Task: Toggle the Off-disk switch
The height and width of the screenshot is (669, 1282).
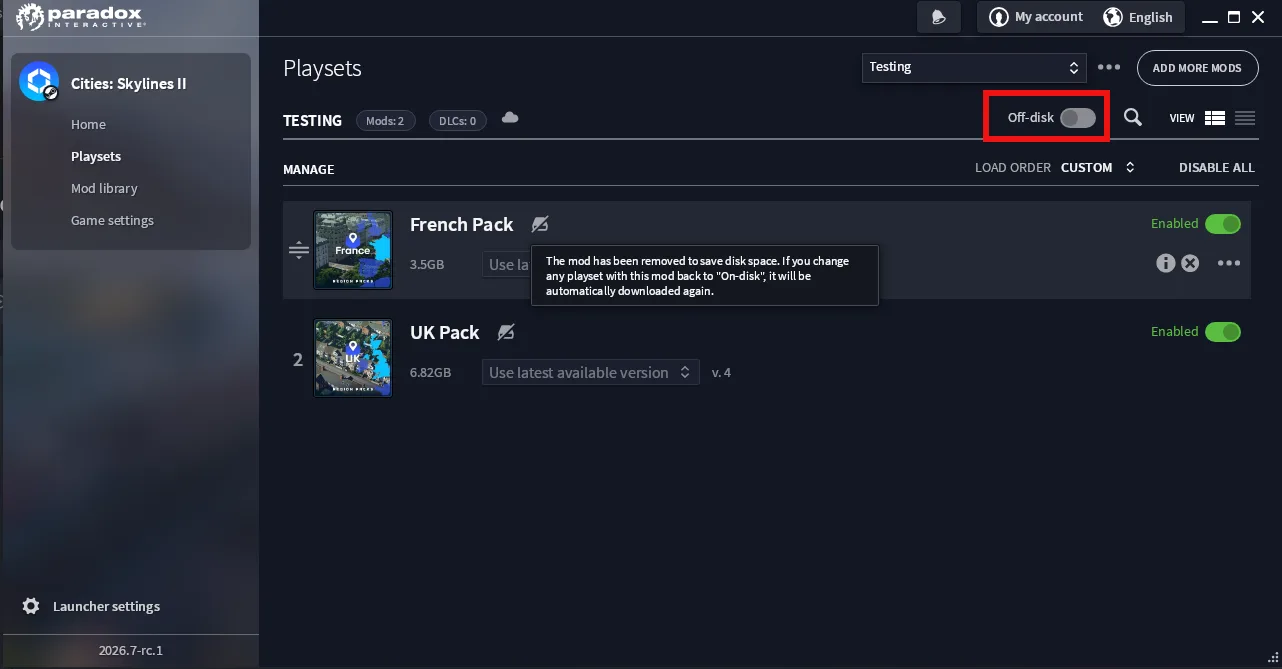Action: 1078,118
